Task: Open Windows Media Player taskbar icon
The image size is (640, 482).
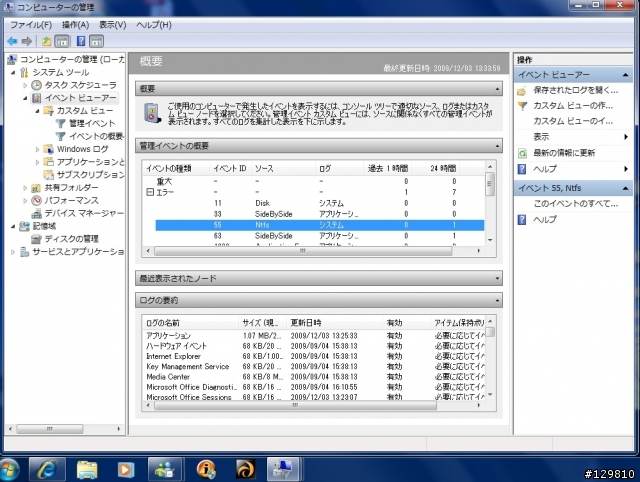Action: 126,469
